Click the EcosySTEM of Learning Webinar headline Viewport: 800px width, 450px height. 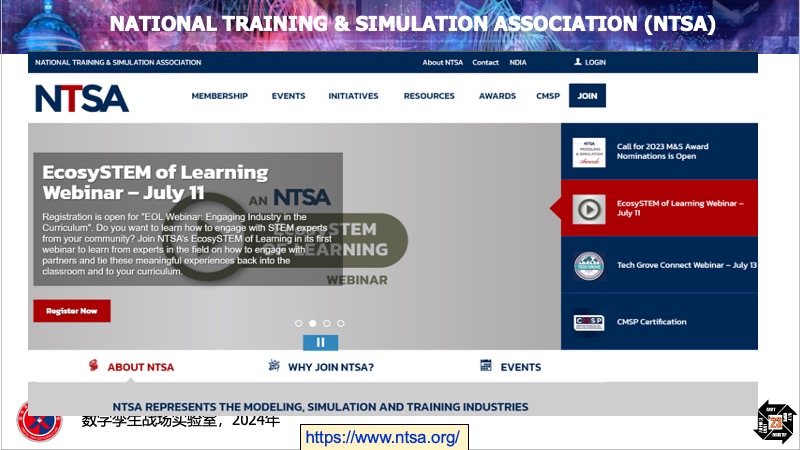pyautogui.click(x=155, y=182)
